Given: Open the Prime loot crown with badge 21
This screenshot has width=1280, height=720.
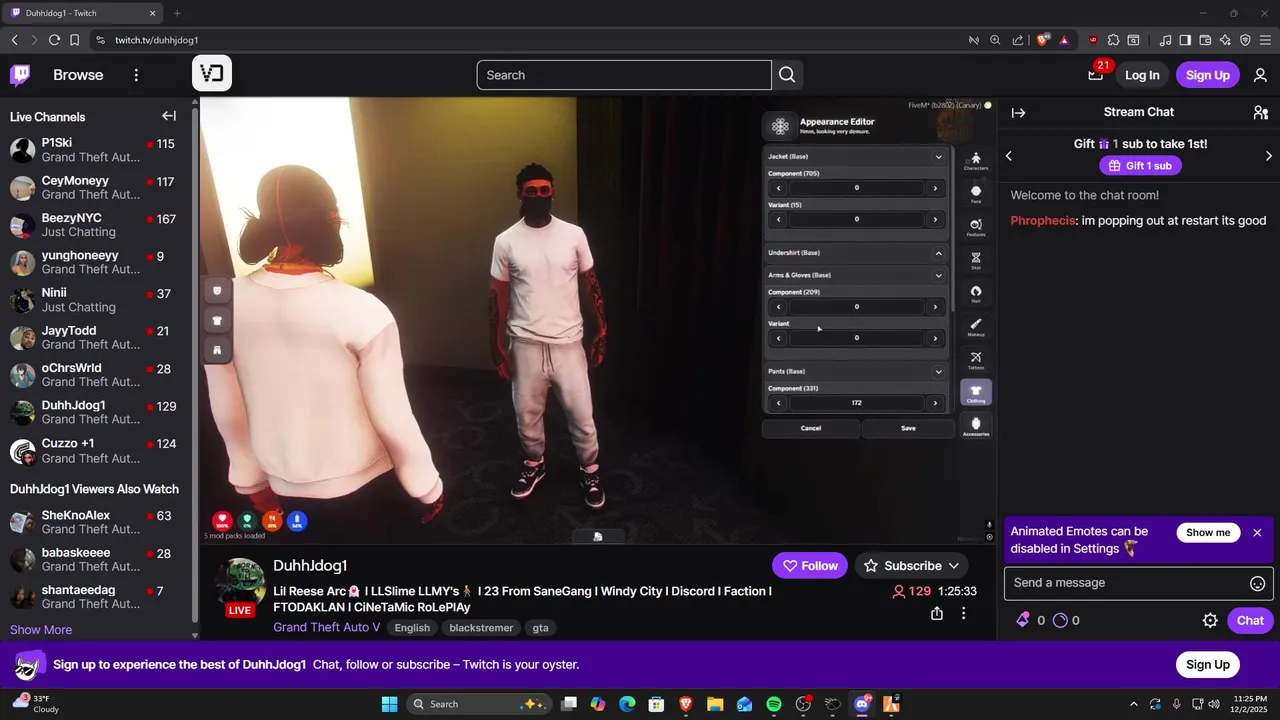Looking at the screenshot, I should [1096, 75].
